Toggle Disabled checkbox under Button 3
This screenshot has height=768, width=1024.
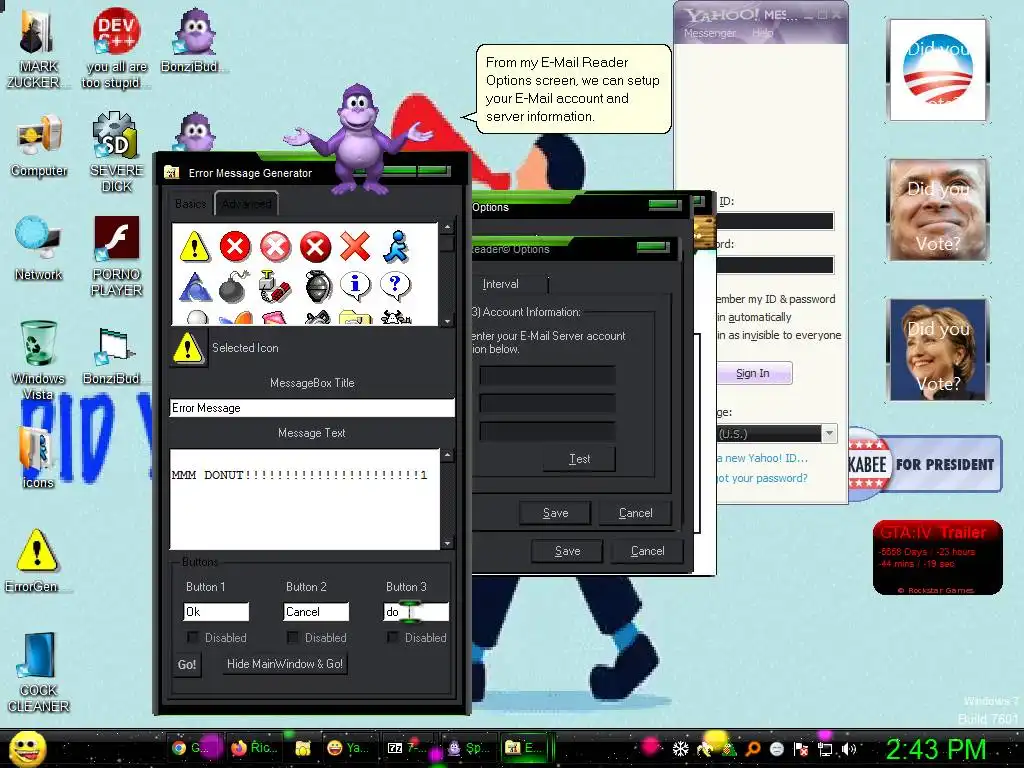(x=392, y=637)
